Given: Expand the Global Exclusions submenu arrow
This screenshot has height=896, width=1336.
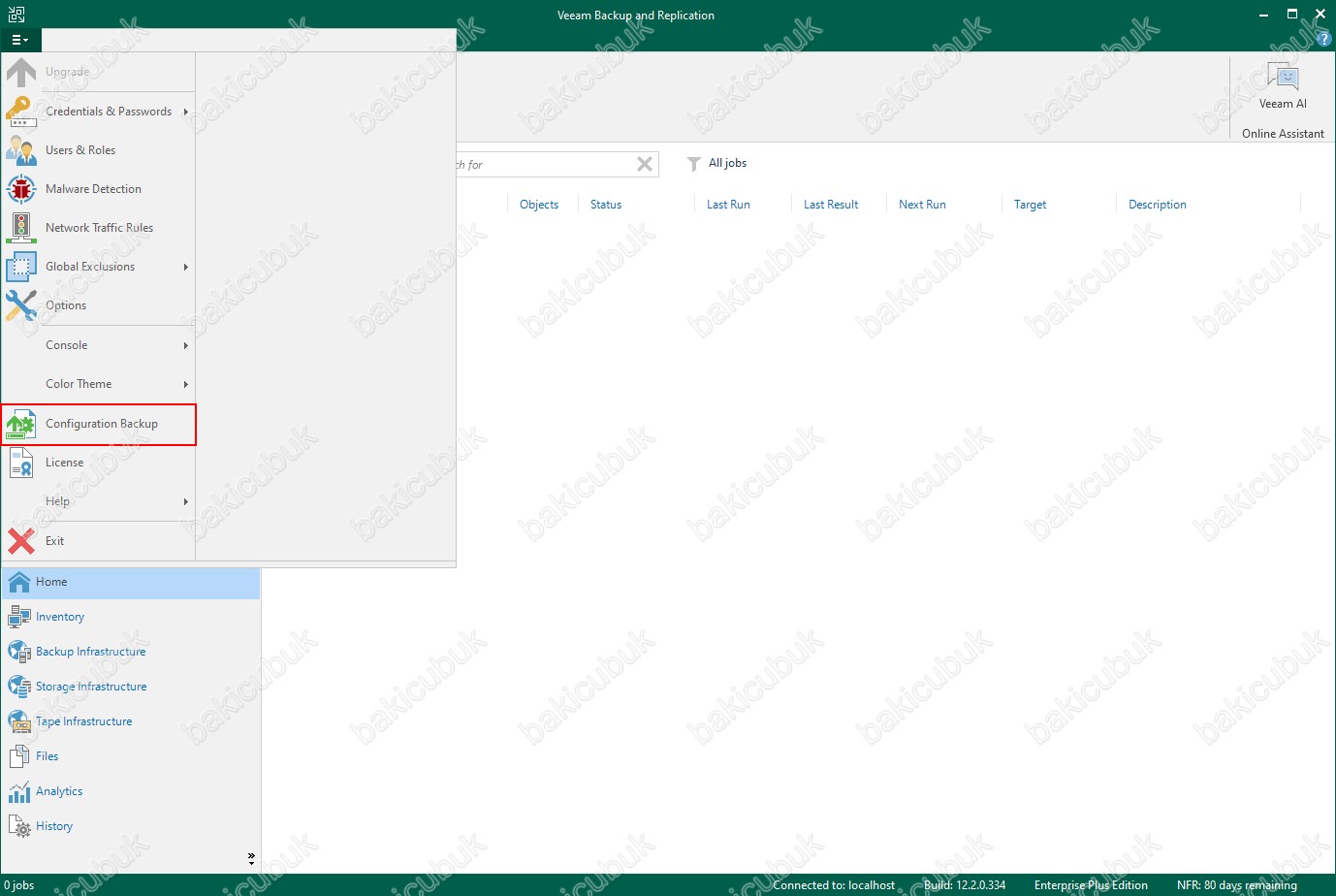Looking at the screenshot, I should 186,267.
